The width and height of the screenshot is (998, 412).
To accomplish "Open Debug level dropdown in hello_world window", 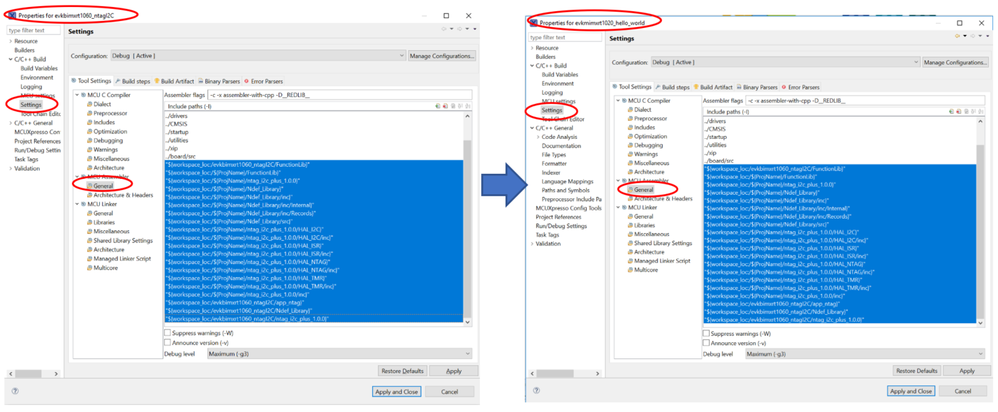I will pyautogui.click(x=864, y=354).
